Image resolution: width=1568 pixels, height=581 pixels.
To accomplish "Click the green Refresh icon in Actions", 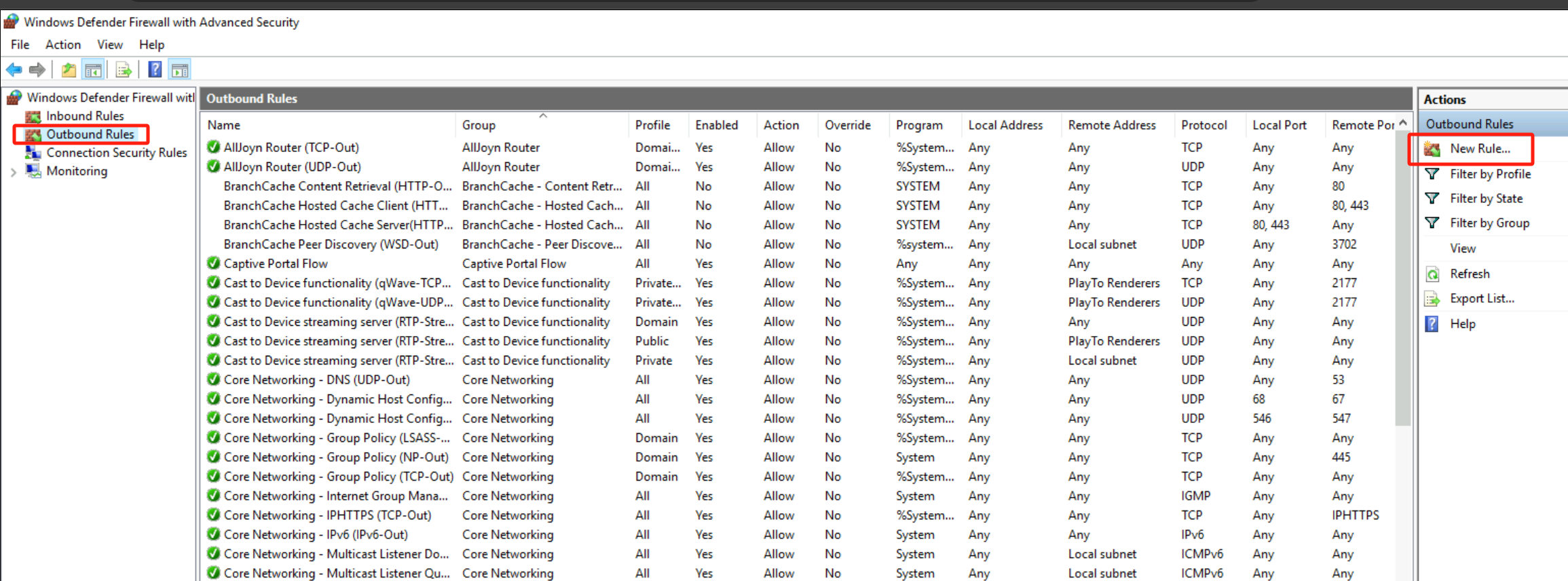I will coord(1432,274).
